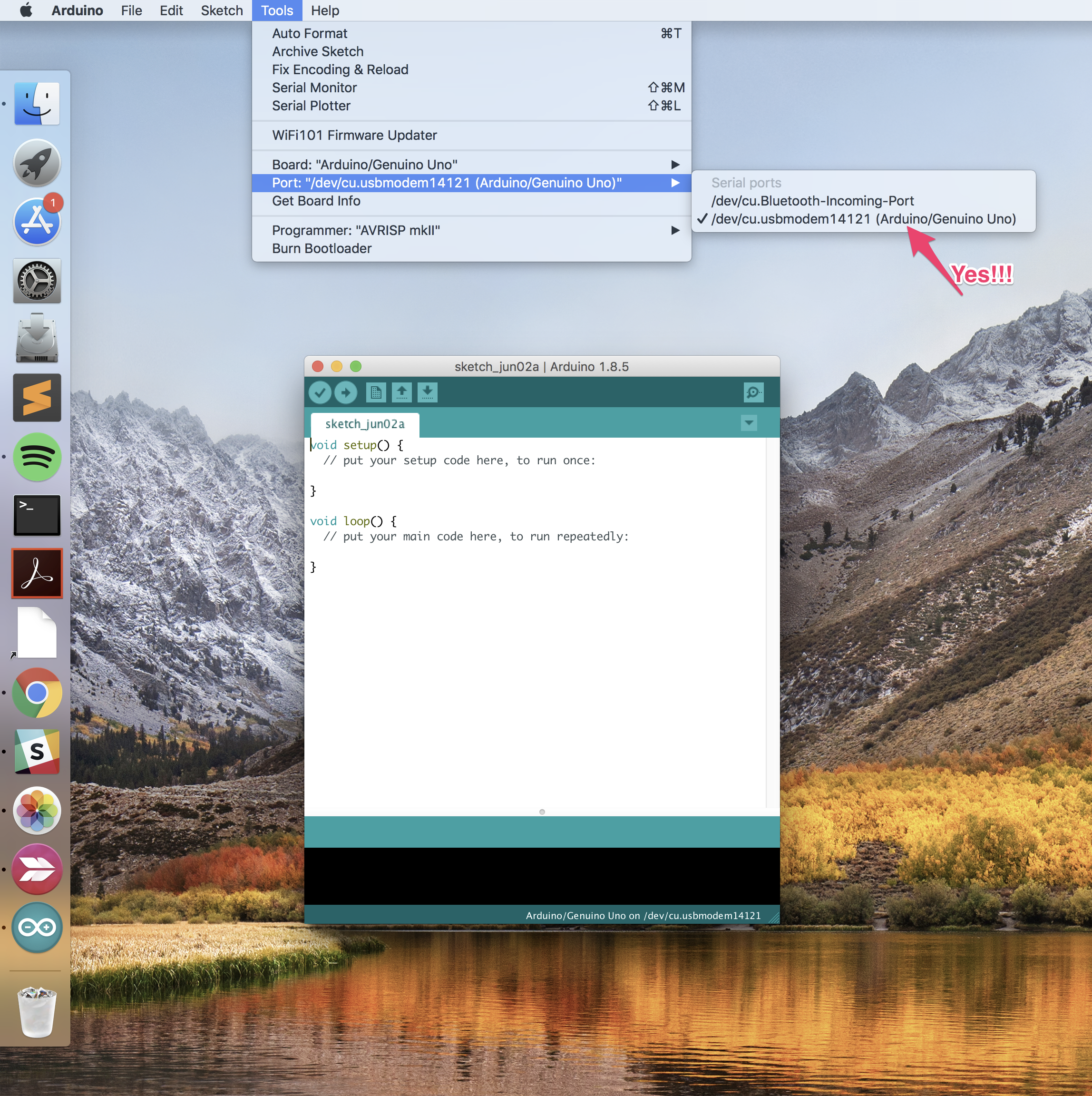Open Adobe Acrobat from the Dock
The height and width of the screenshot is (1096, 1092).
[x=37, y=574]
